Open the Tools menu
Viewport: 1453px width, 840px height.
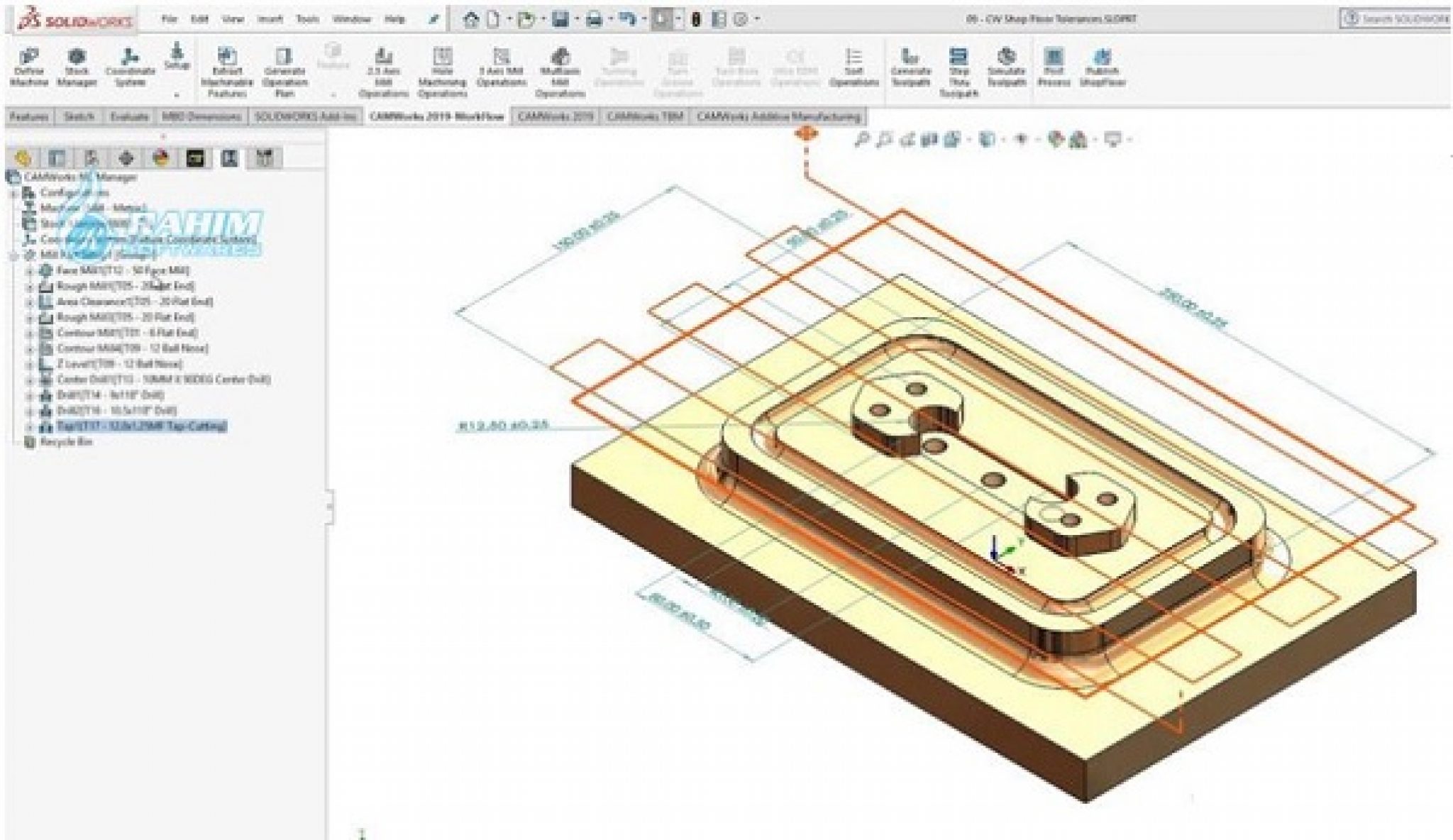tap(307, 20)
